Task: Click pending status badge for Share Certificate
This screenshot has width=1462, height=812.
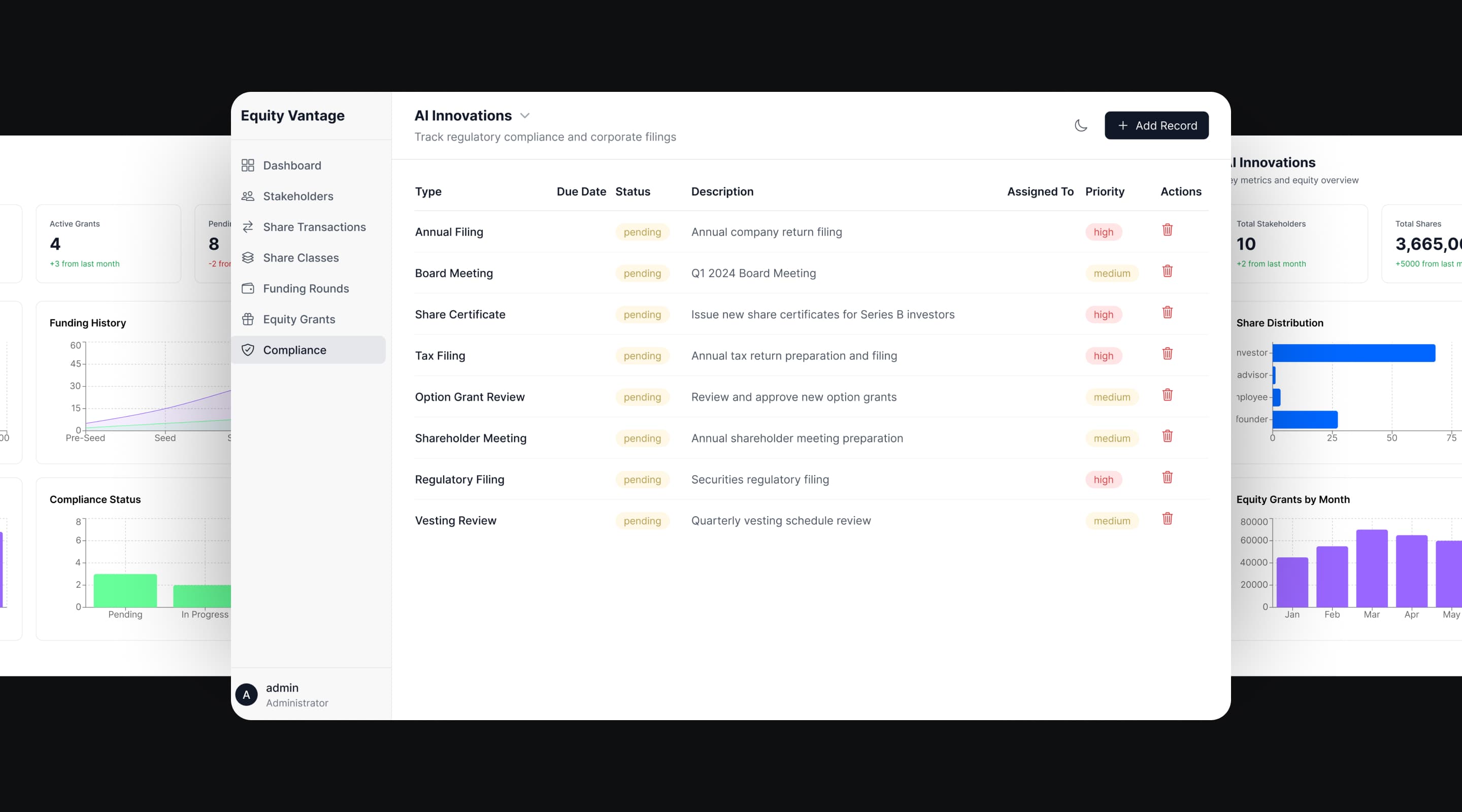Action: 642,314
